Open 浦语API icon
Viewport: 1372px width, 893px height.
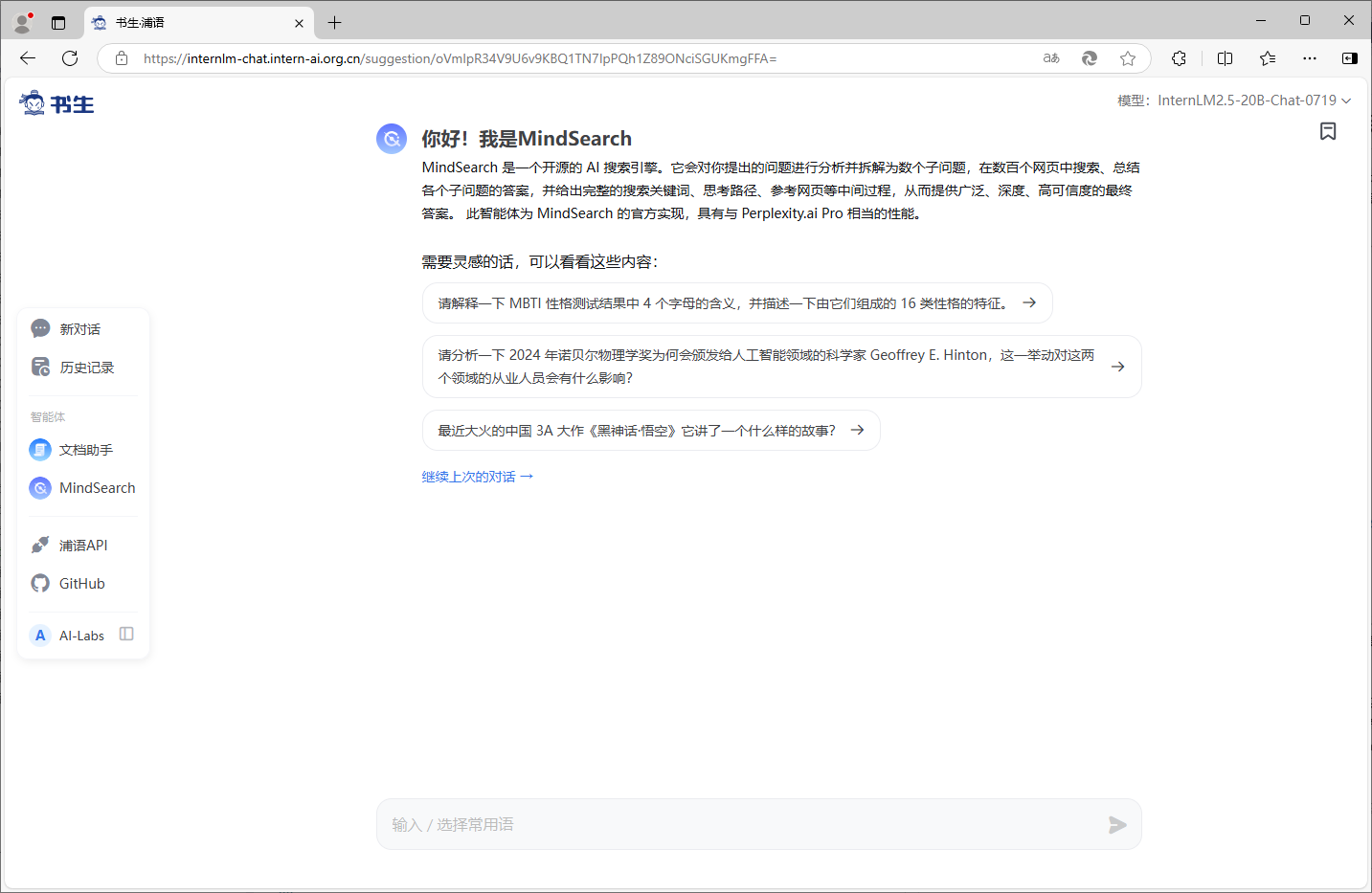click(x=40, y=546)
